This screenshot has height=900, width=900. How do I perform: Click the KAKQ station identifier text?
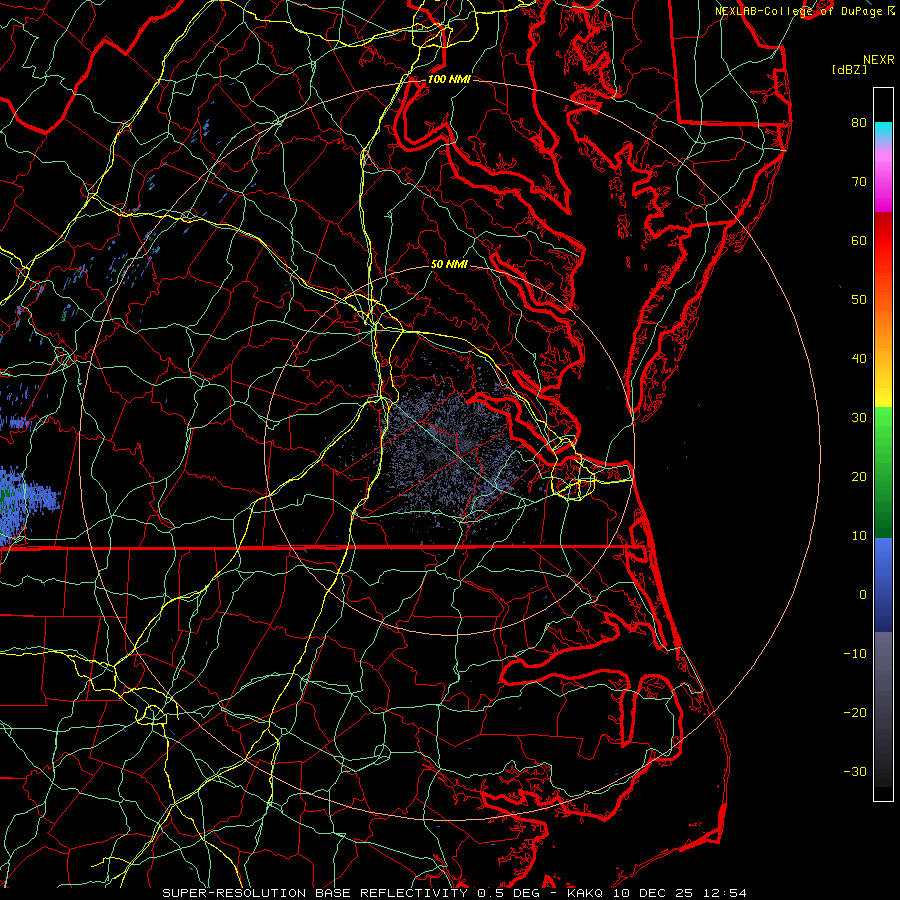tap(585, 893)
